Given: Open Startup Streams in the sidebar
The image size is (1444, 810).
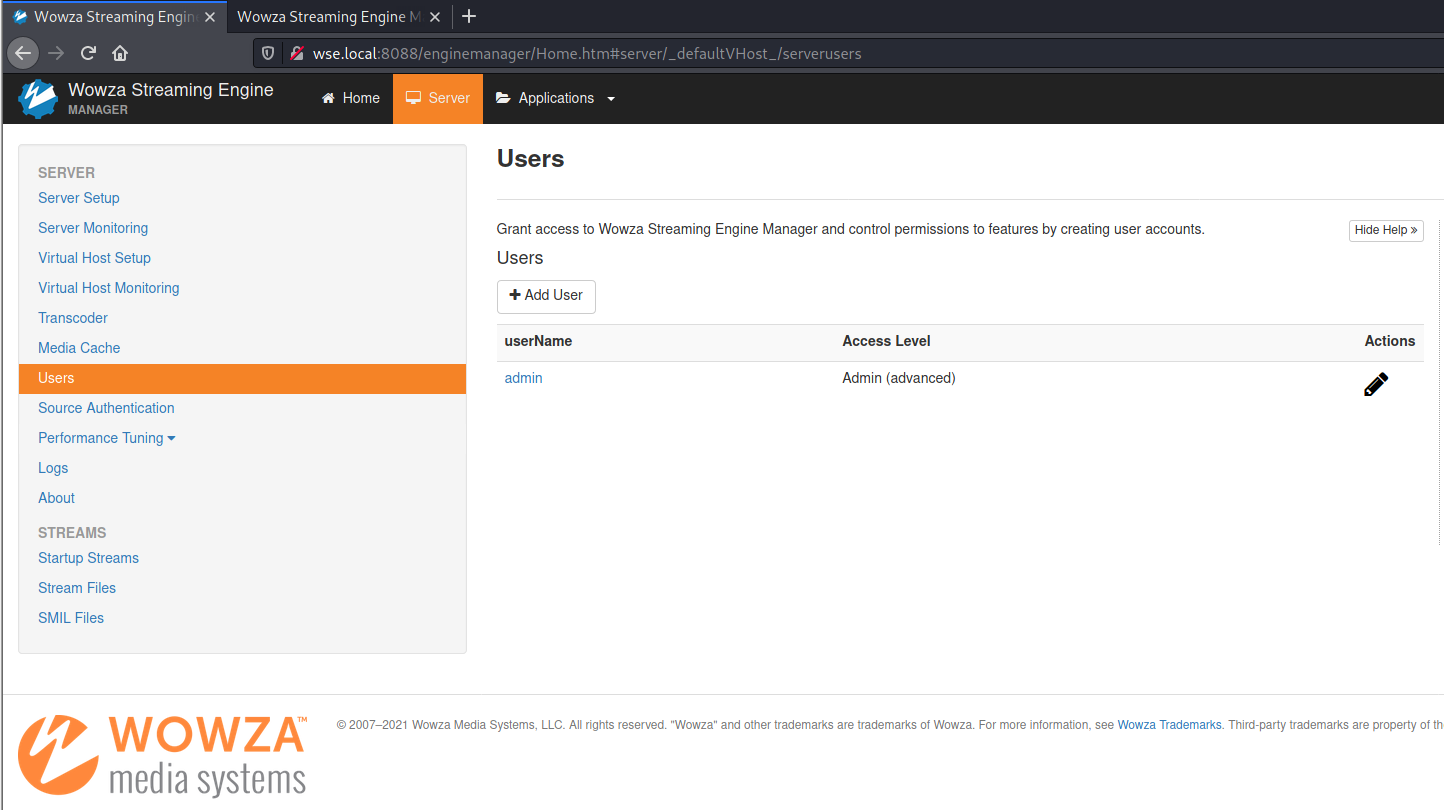Looking at the screenshot, I should click(88, 558).
